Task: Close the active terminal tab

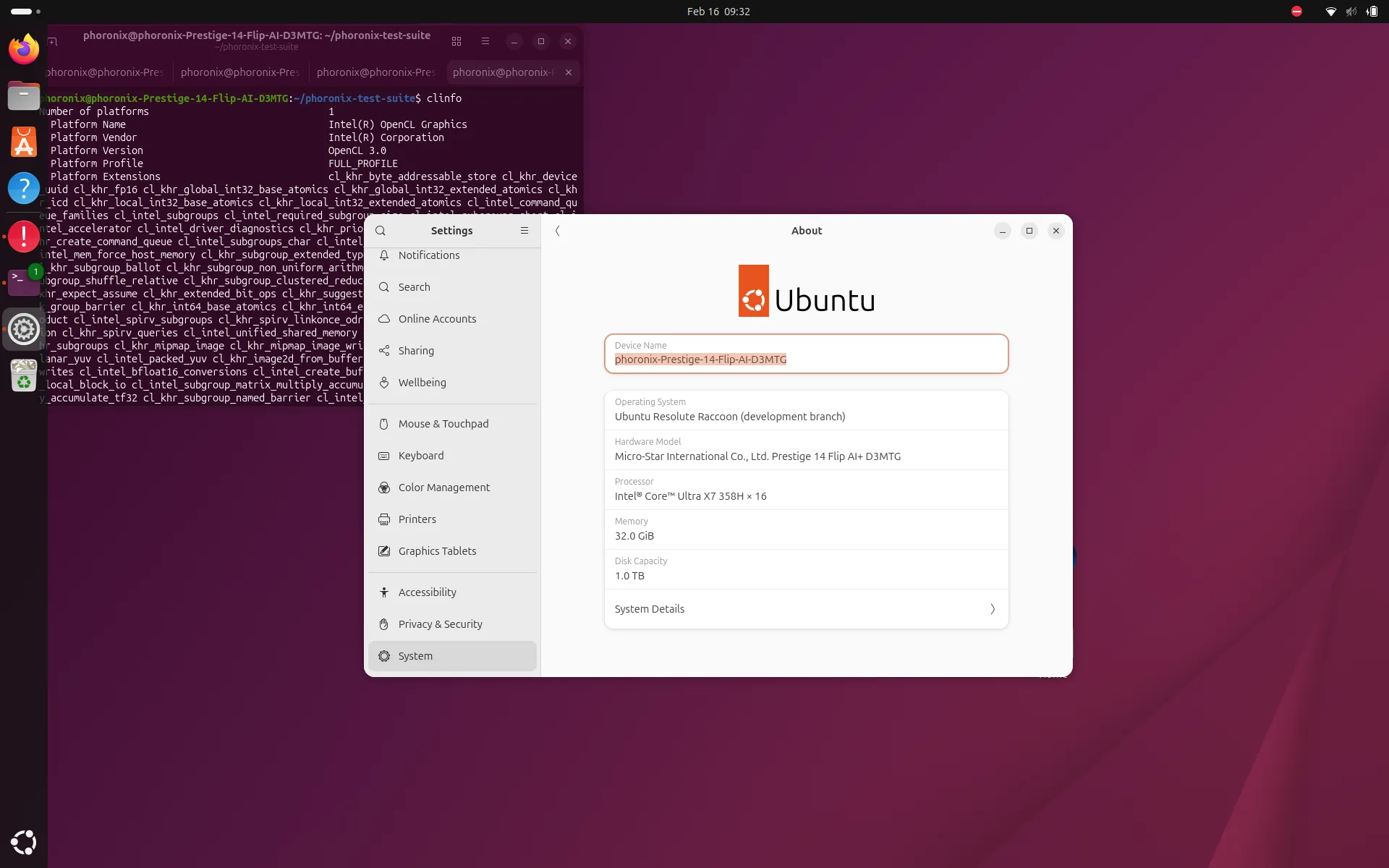Action: (x=569, y=72)
